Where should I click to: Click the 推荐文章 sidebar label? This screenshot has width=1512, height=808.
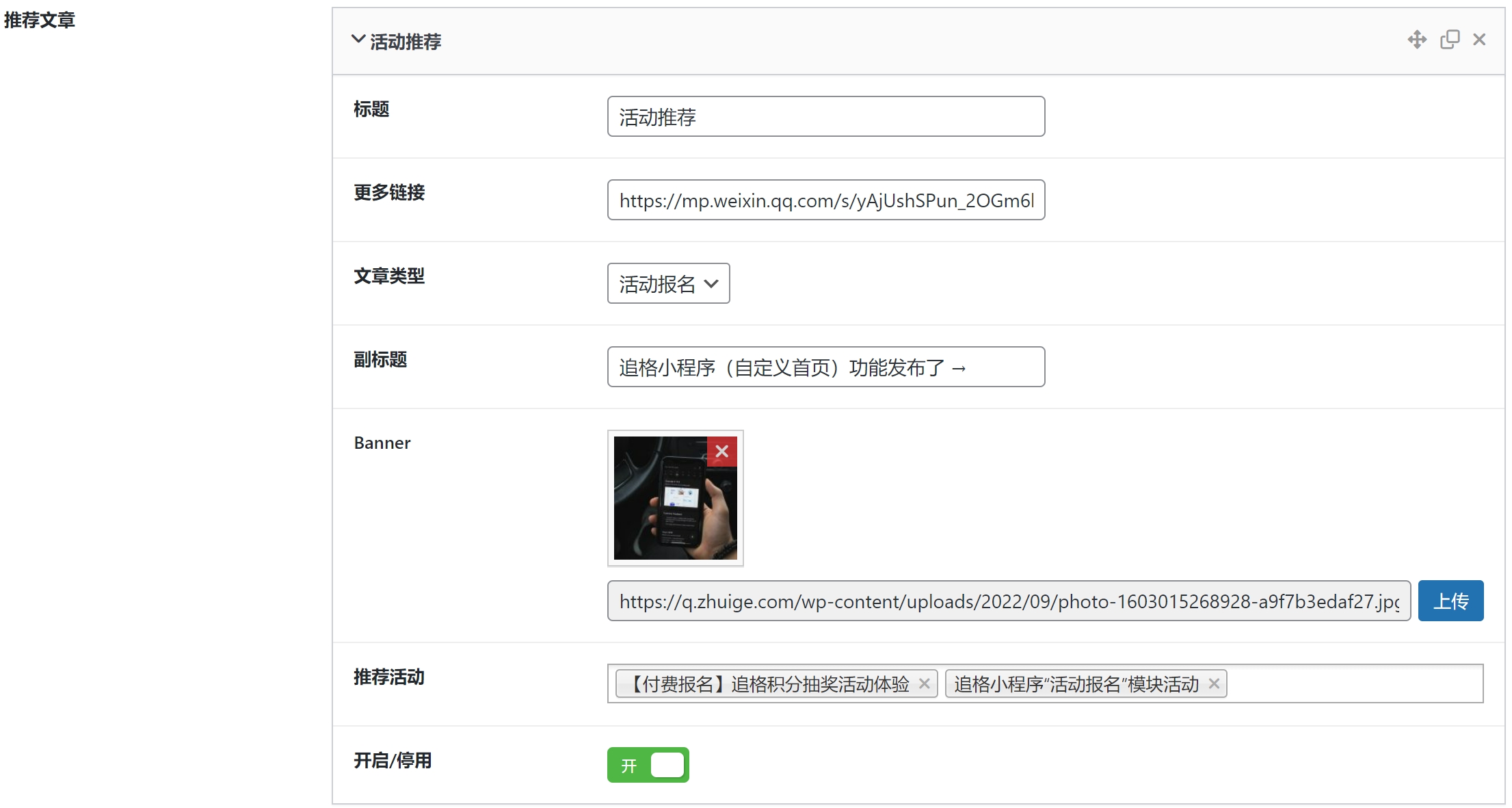(x=40, y=21)
